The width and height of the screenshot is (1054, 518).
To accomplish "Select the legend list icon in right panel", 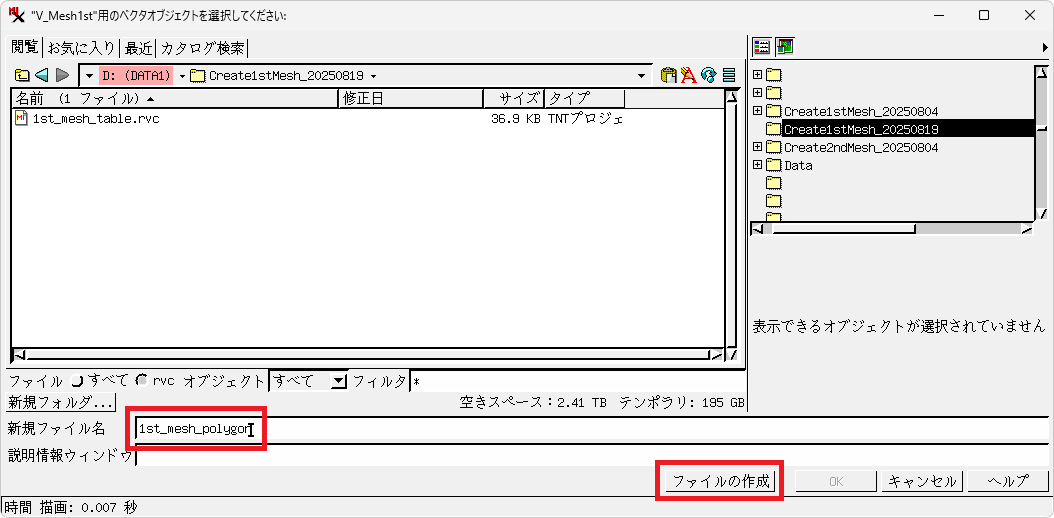I will pos(763,46).
